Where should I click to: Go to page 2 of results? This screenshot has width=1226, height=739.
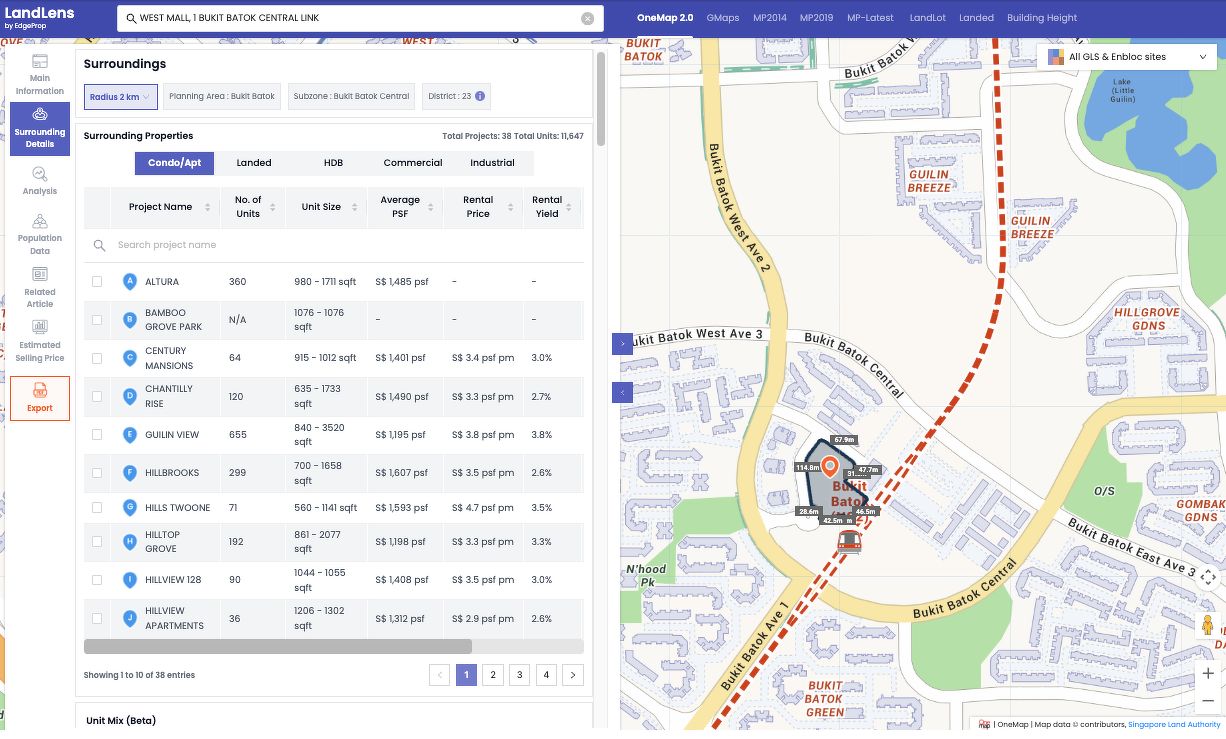[492, 675]
